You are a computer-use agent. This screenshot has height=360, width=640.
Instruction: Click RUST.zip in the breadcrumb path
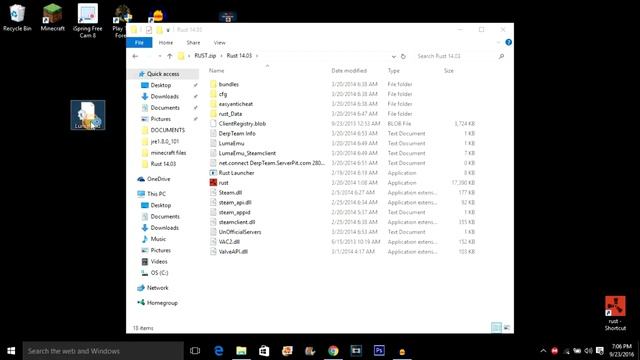coord(205,56)
